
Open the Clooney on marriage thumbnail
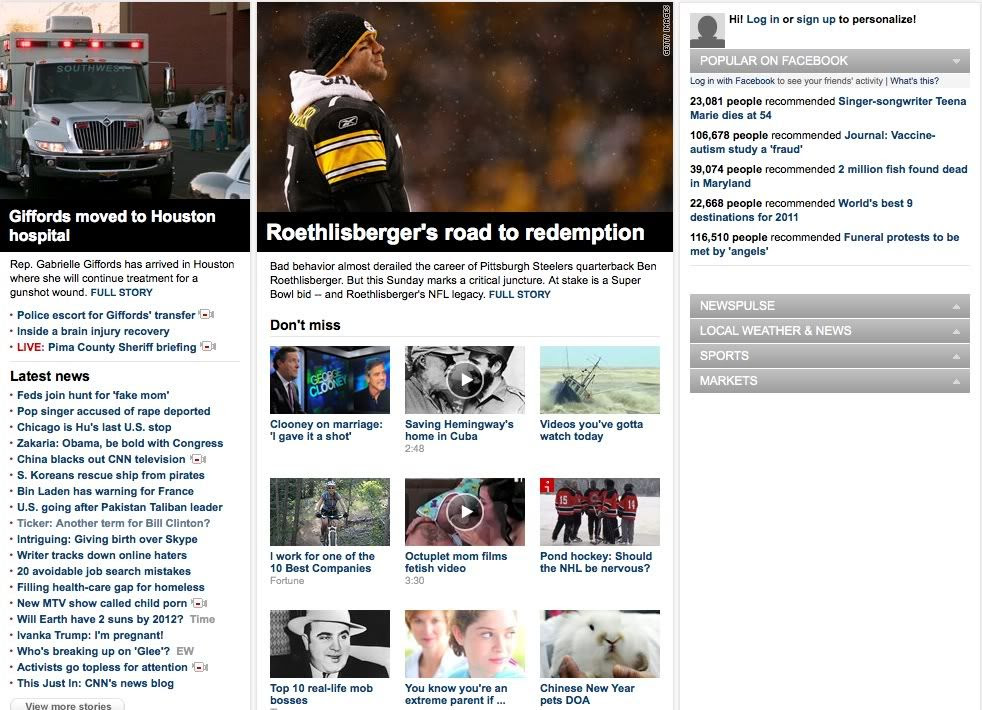click(330, 379)
